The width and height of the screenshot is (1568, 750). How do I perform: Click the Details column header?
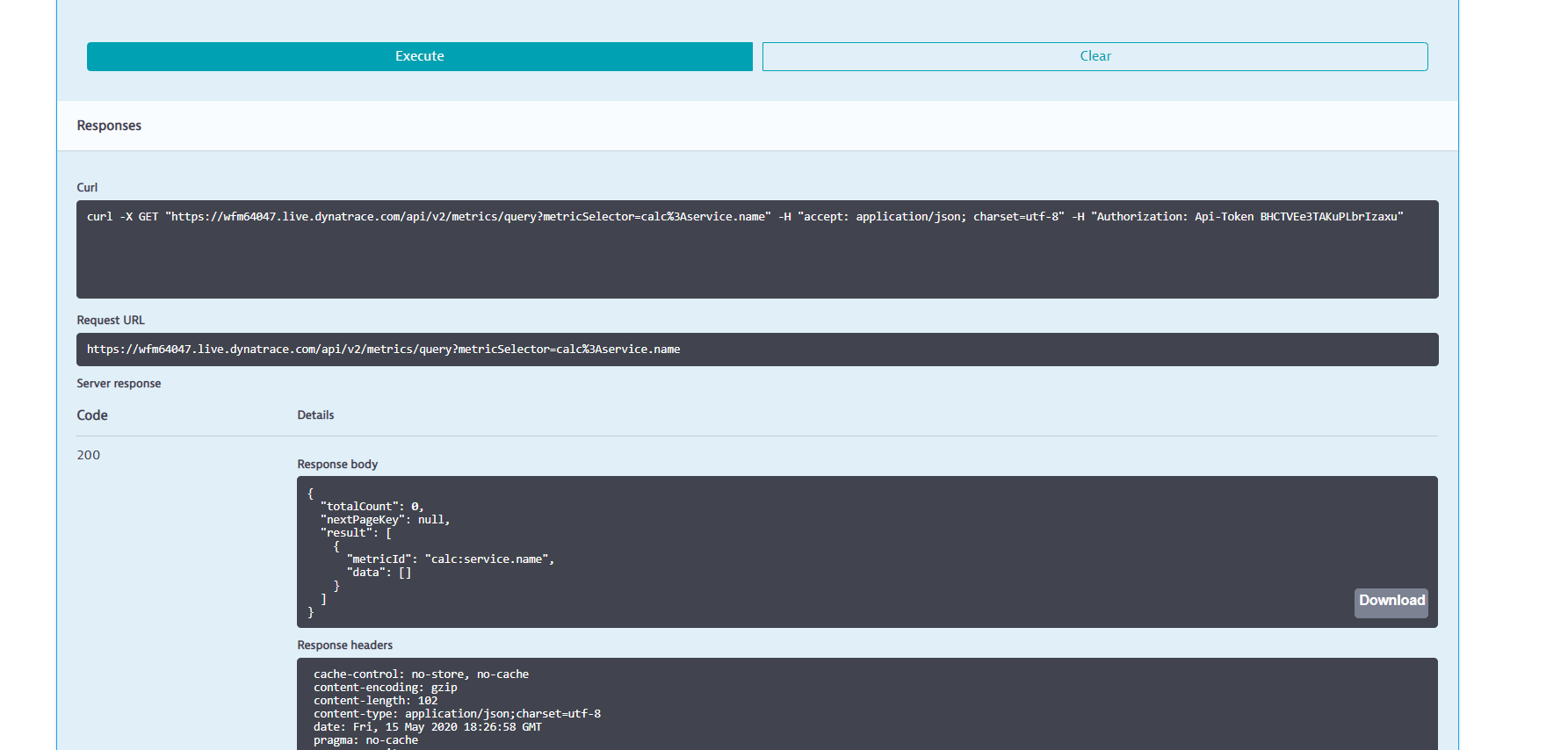[315, 415]
